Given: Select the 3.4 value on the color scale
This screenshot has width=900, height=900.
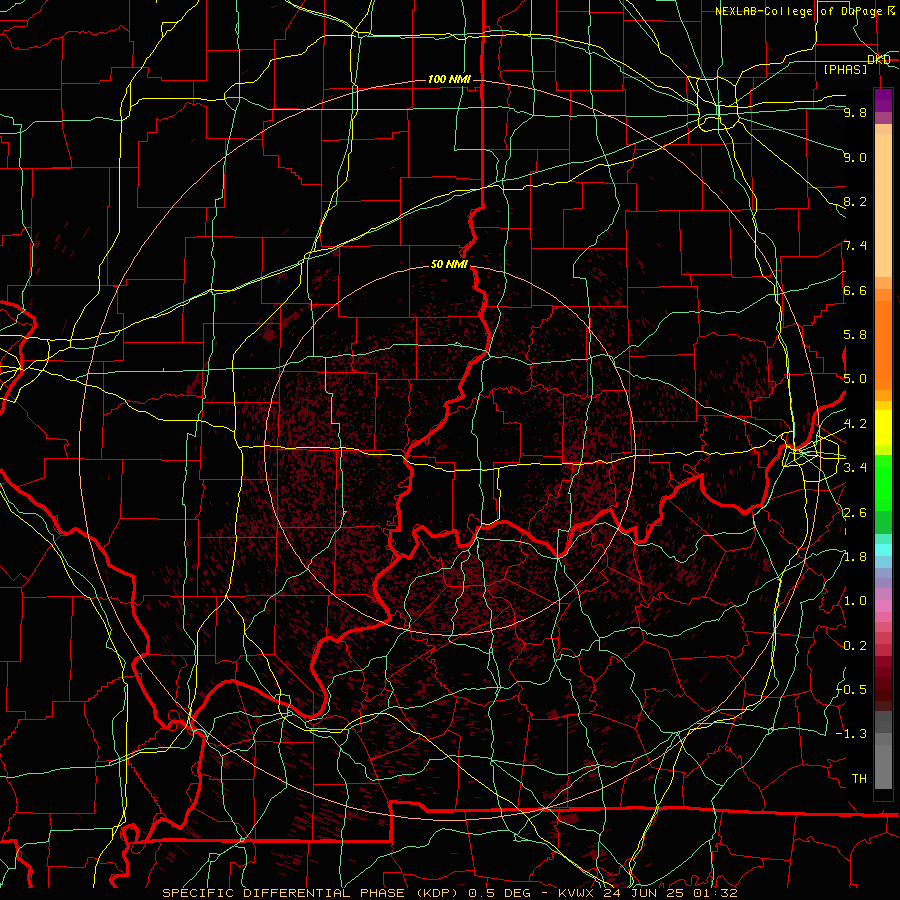Looking at the screenshot, I should coord(855,468).
